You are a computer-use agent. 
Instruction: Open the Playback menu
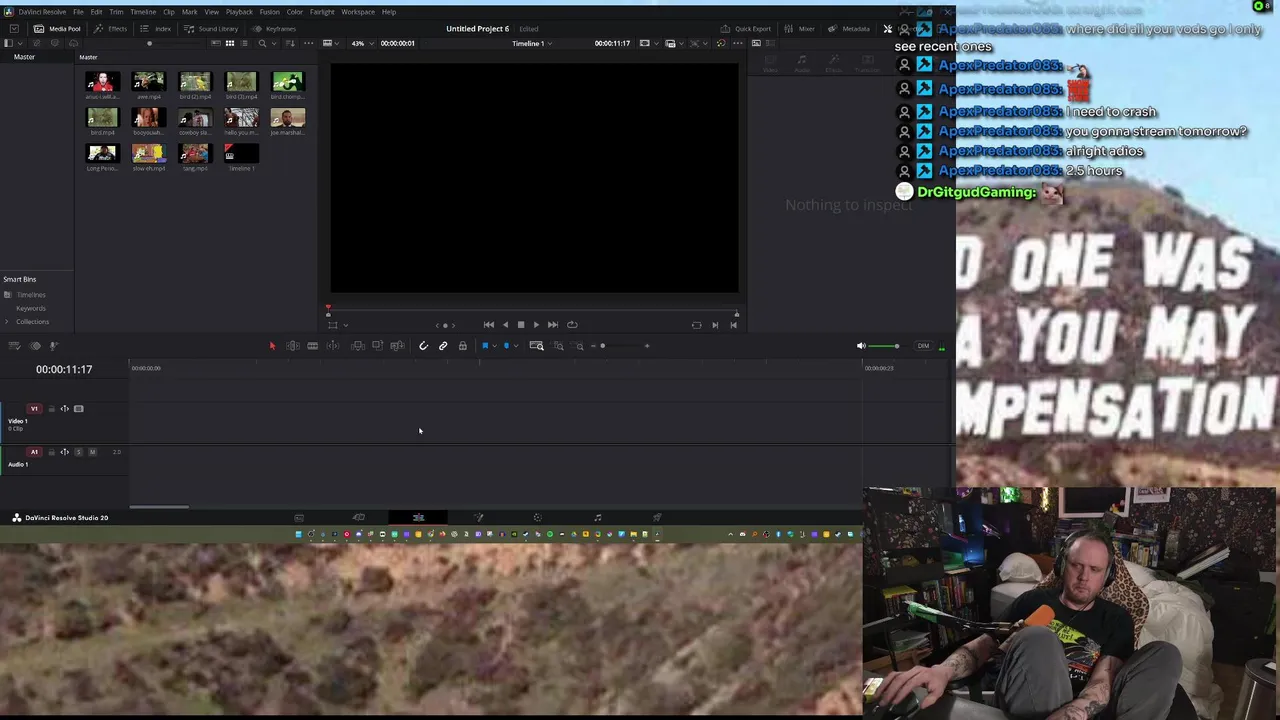coord(239,12)
